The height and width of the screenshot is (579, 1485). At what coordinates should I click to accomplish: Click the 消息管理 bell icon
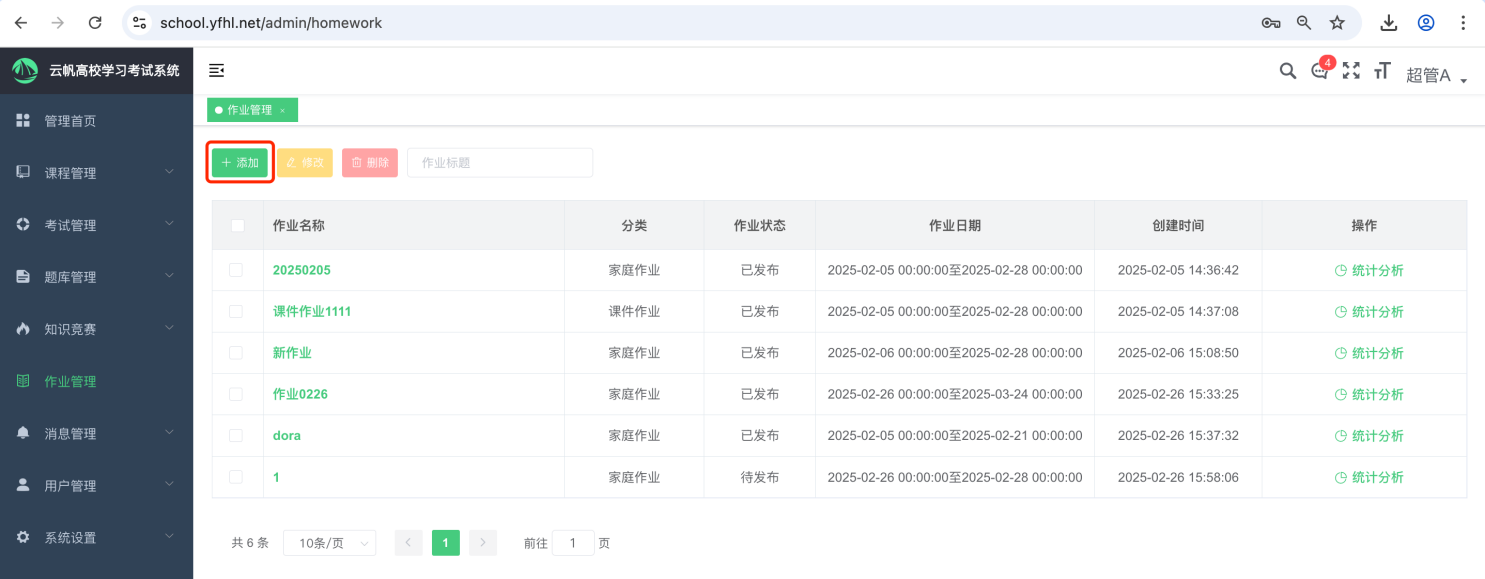[x=23, y=433]
